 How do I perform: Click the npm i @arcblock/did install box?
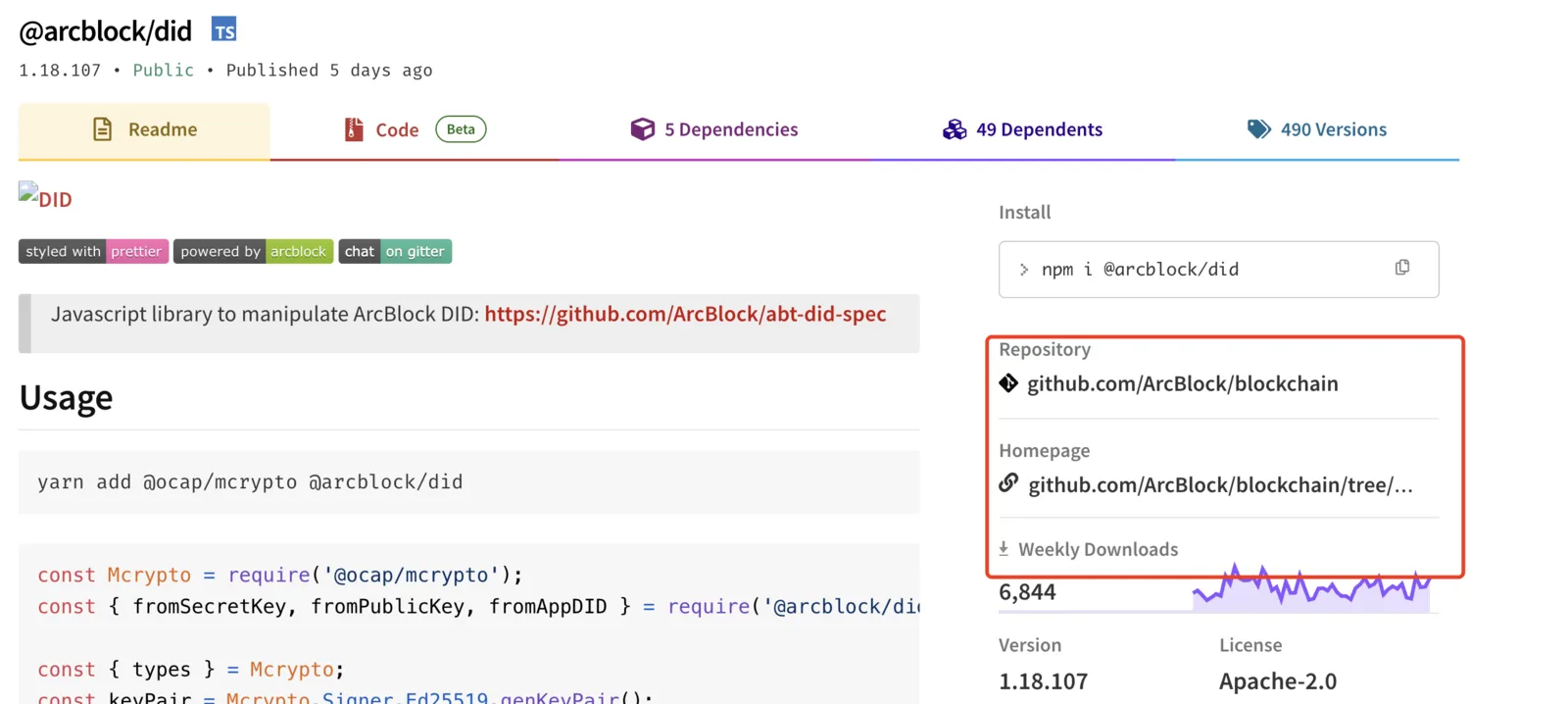coord(1218,269)
